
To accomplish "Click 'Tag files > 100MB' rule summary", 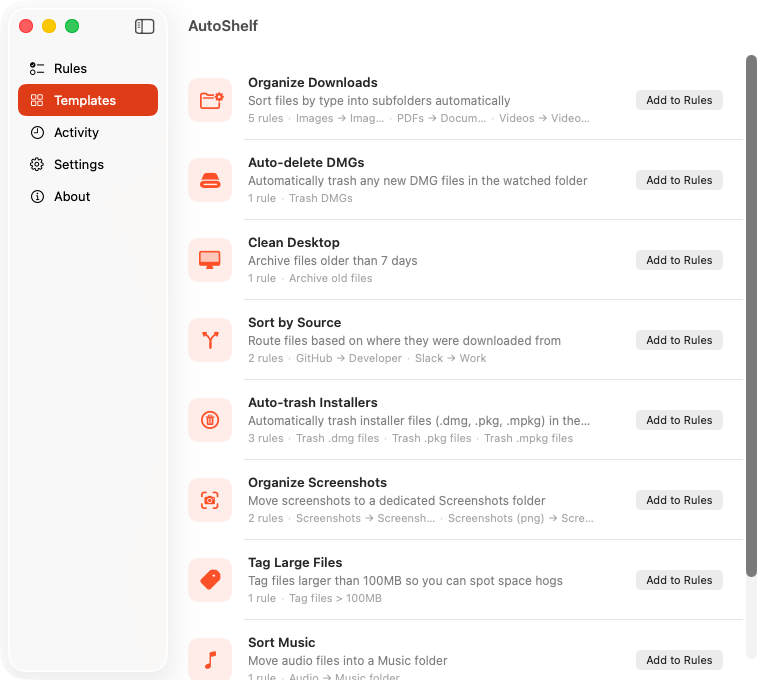I will pyautogui.click(x=335, y=598).
